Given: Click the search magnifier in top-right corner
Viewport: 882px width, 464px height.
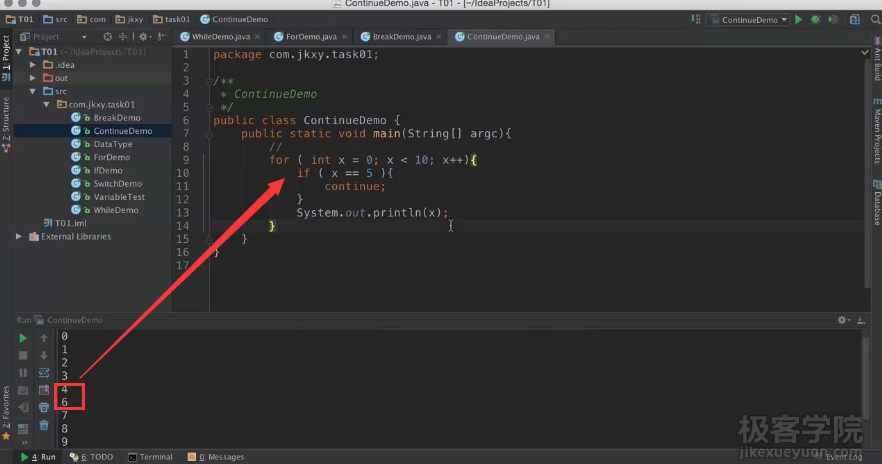Looking at the screenshot, I should tap(873, 19).
